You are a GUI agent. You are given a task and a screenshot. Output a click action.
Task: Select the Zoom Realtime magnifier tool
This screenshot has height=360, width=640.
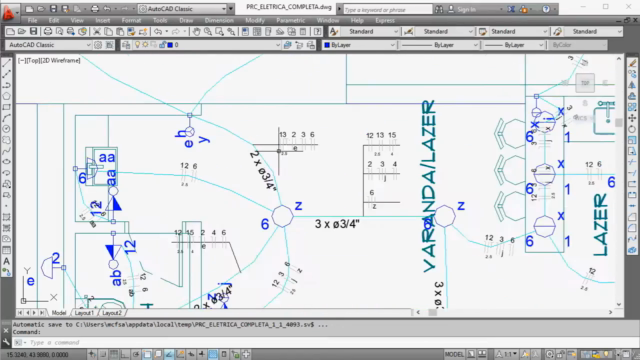(x=208, y=31)
